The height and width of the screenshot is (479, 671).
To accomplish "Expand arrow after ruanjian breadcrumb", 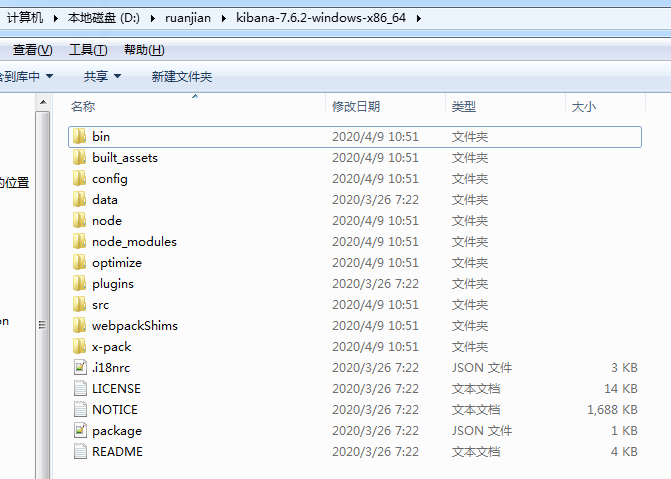I will coord(223,18).
